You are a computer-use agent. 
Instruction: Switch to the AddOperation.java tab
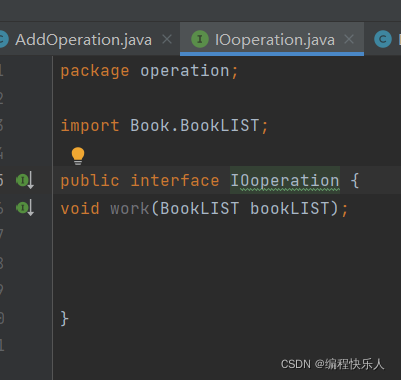tap(83, 40)
